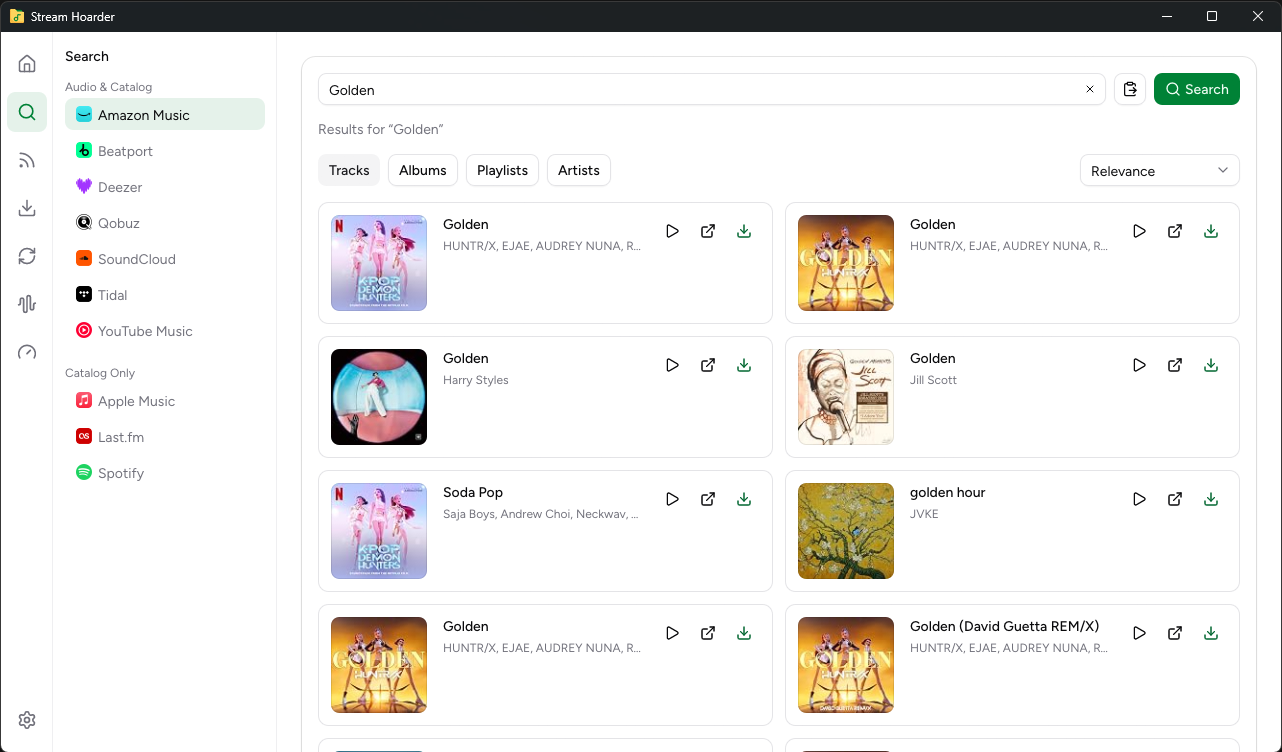The width and height of the screenshot is (1282, 752).
Task: Download golden hour by JVKE
Action: 1211,499
